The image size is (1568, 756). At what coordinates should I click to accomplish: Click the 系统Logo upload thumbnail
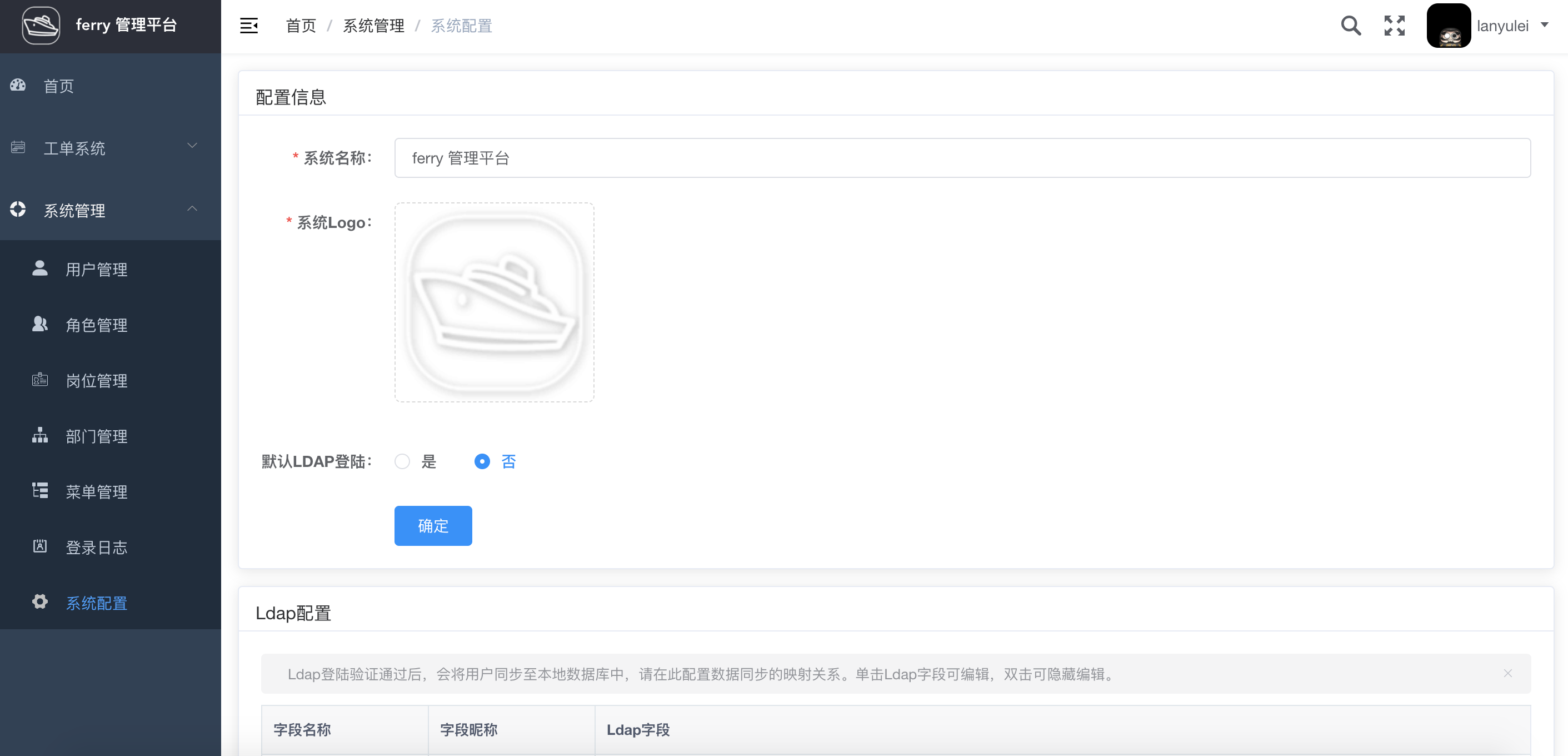pyautogui.click(x=495, y=302)
